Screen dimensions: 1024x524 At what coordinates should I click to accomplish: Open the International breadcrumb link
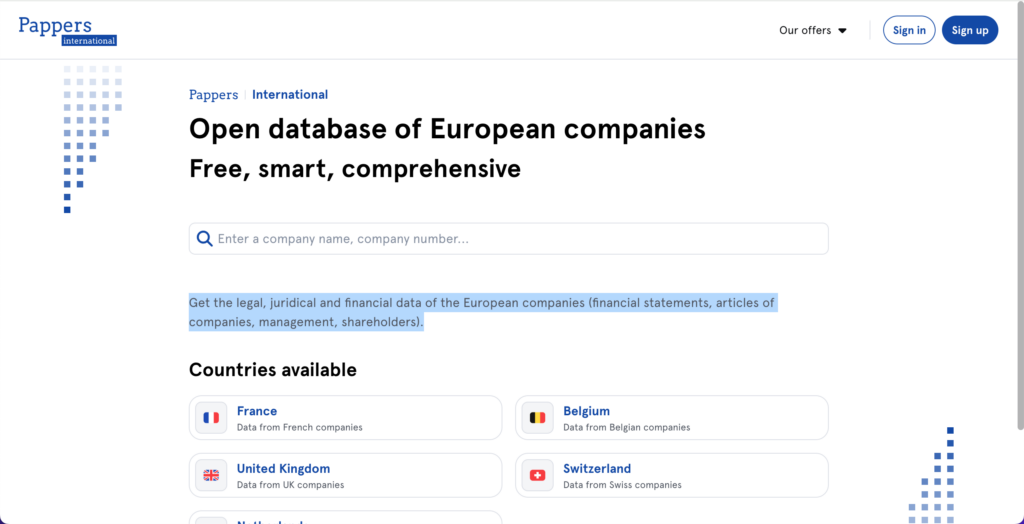click(x=290, y=95)
